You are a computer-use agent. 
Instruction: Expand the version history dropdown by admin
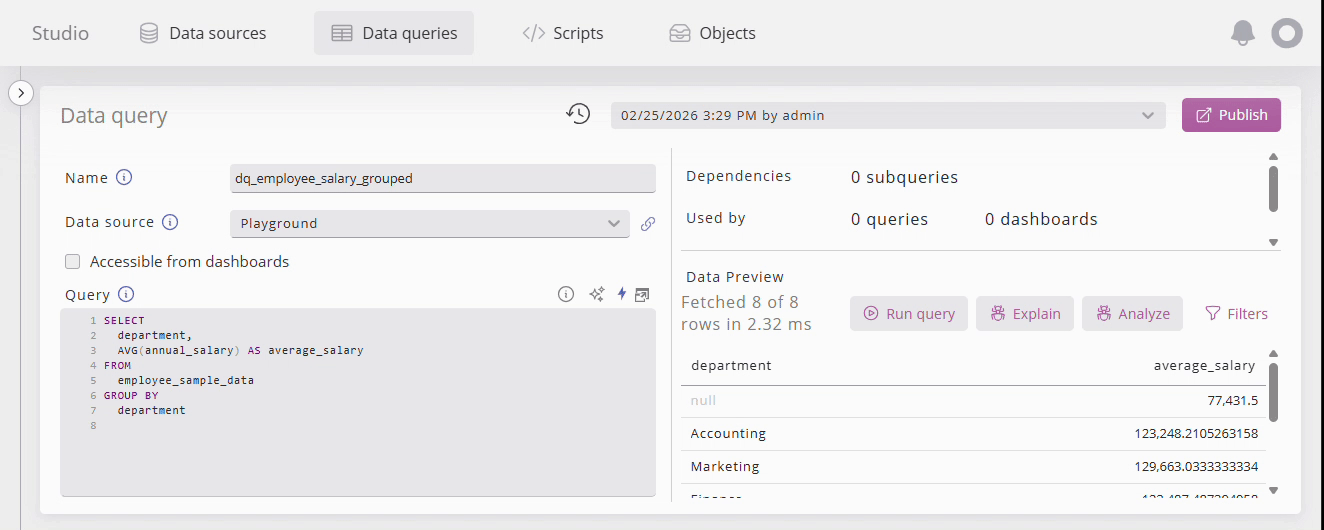click(x=887, y=115)
